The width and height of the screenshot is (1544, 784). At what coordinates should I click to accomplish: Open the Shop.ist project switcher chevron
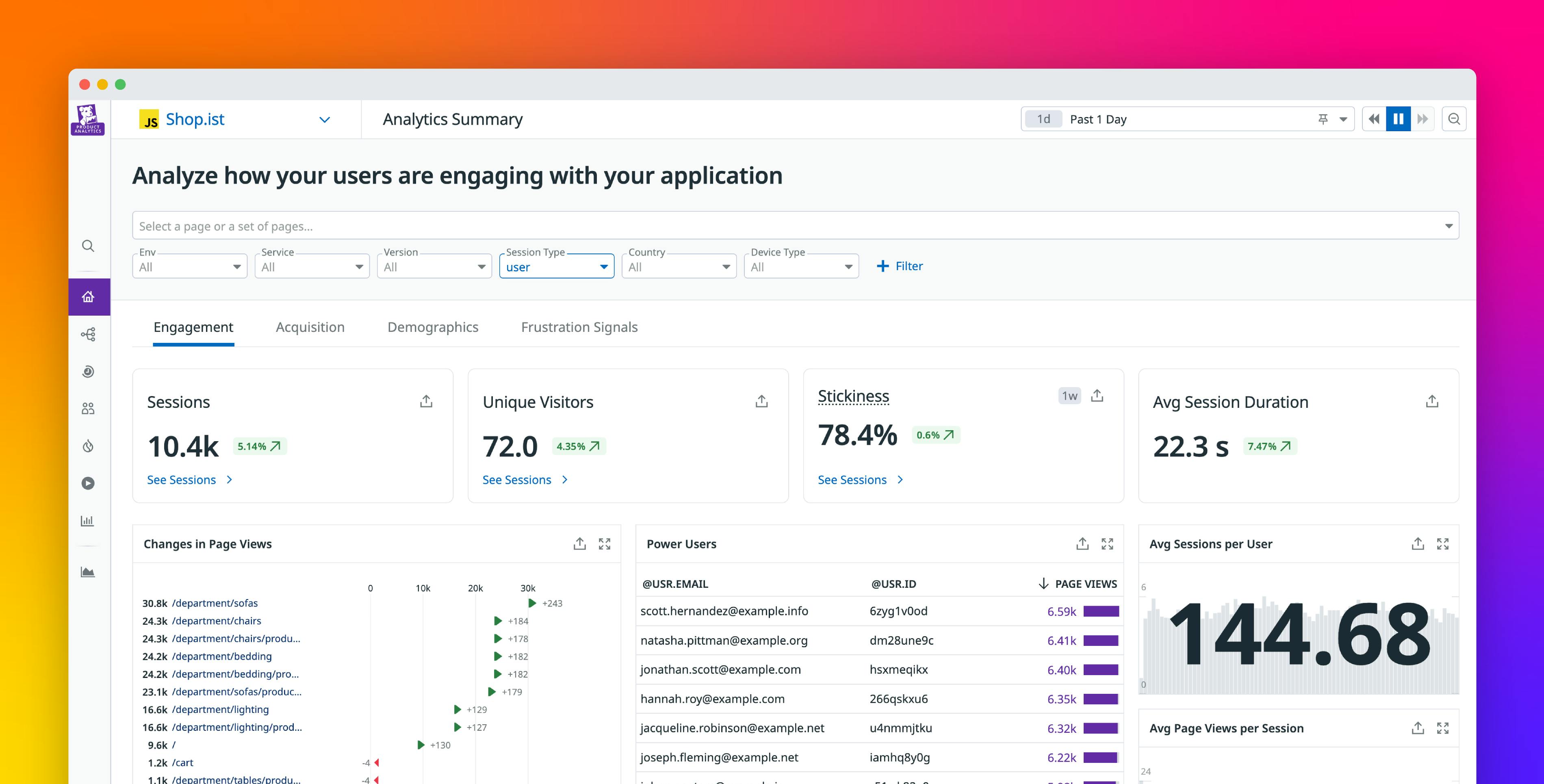324,119
